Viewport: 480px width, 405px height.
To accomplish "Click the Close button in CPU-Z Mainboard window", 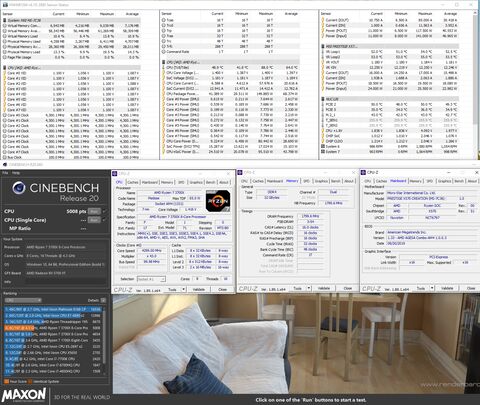I will pos(471,288).
